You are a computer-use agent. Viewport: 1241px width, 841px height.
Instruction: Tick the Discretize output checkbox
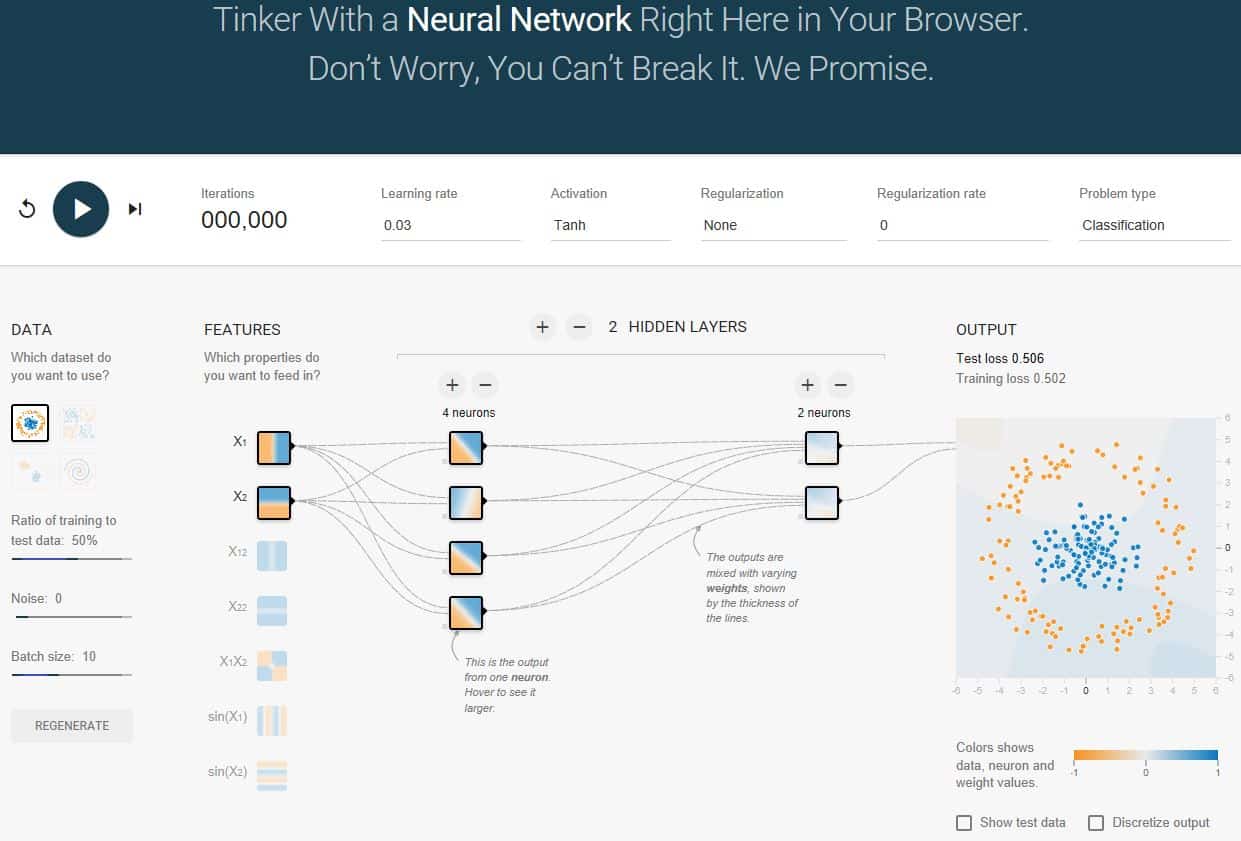[x=1096, y=823]
